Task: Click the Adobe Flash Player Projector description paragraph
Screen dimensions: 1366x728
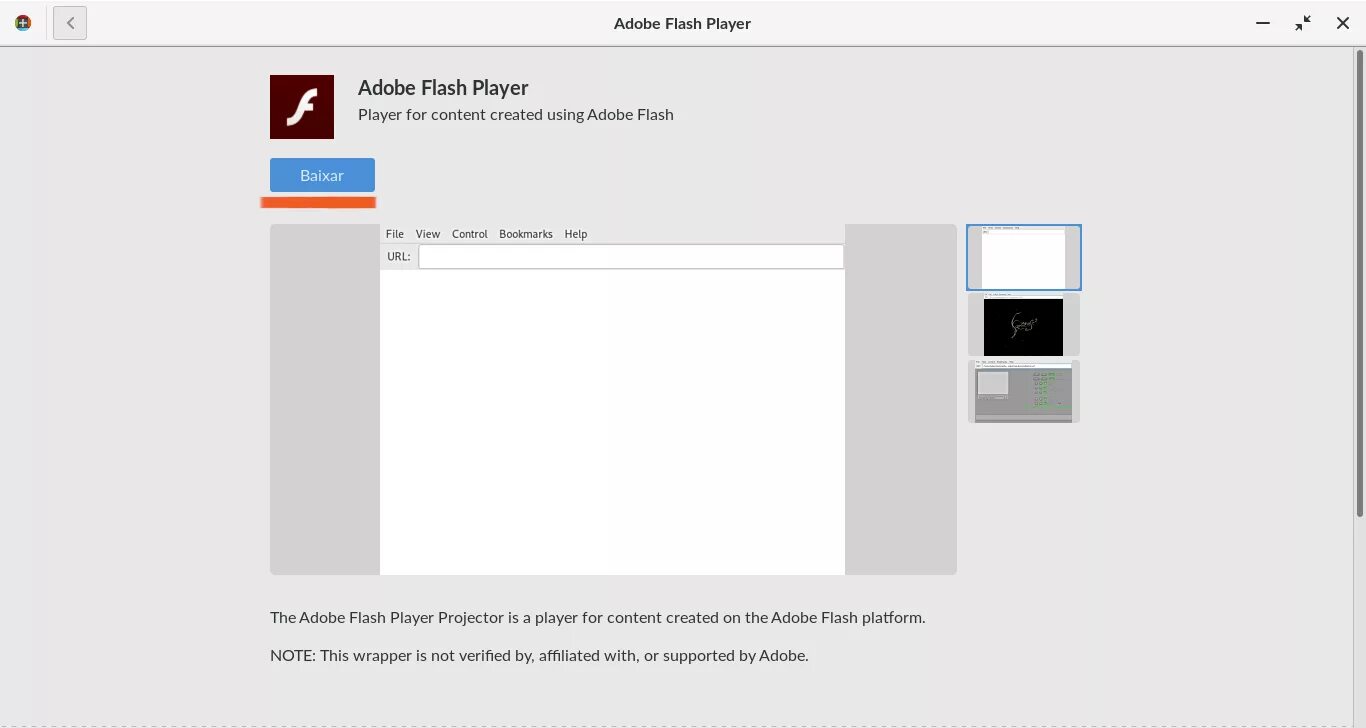Action: click(598, 617)
